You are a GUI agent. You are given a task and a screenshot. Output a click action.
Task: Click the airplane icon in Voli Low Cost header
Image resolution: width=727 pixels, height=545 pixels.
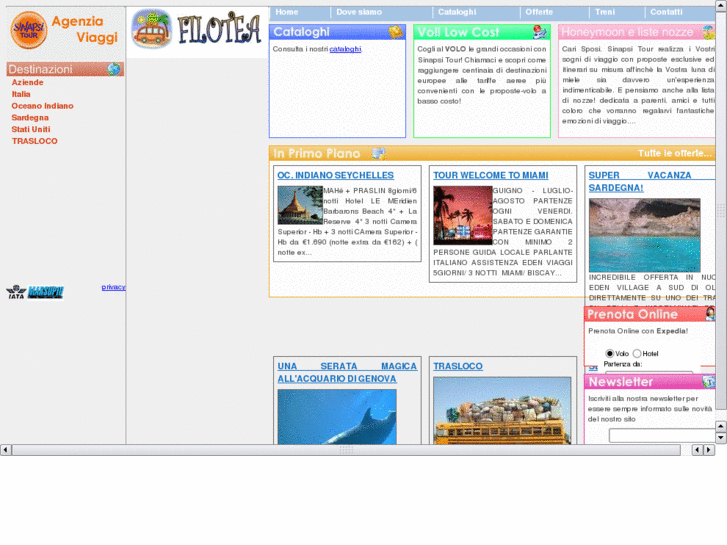540,32
